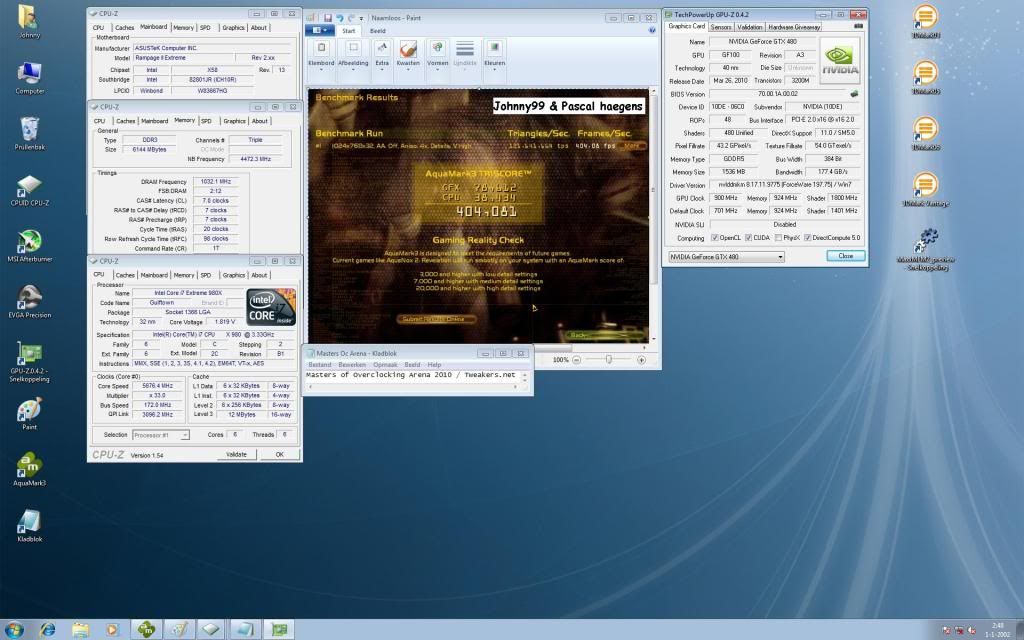Open the GPU selection dropdown in GPU-Z
This screenshot has width=1024, height=640.
pyautogui.click(x=726, y=257)
